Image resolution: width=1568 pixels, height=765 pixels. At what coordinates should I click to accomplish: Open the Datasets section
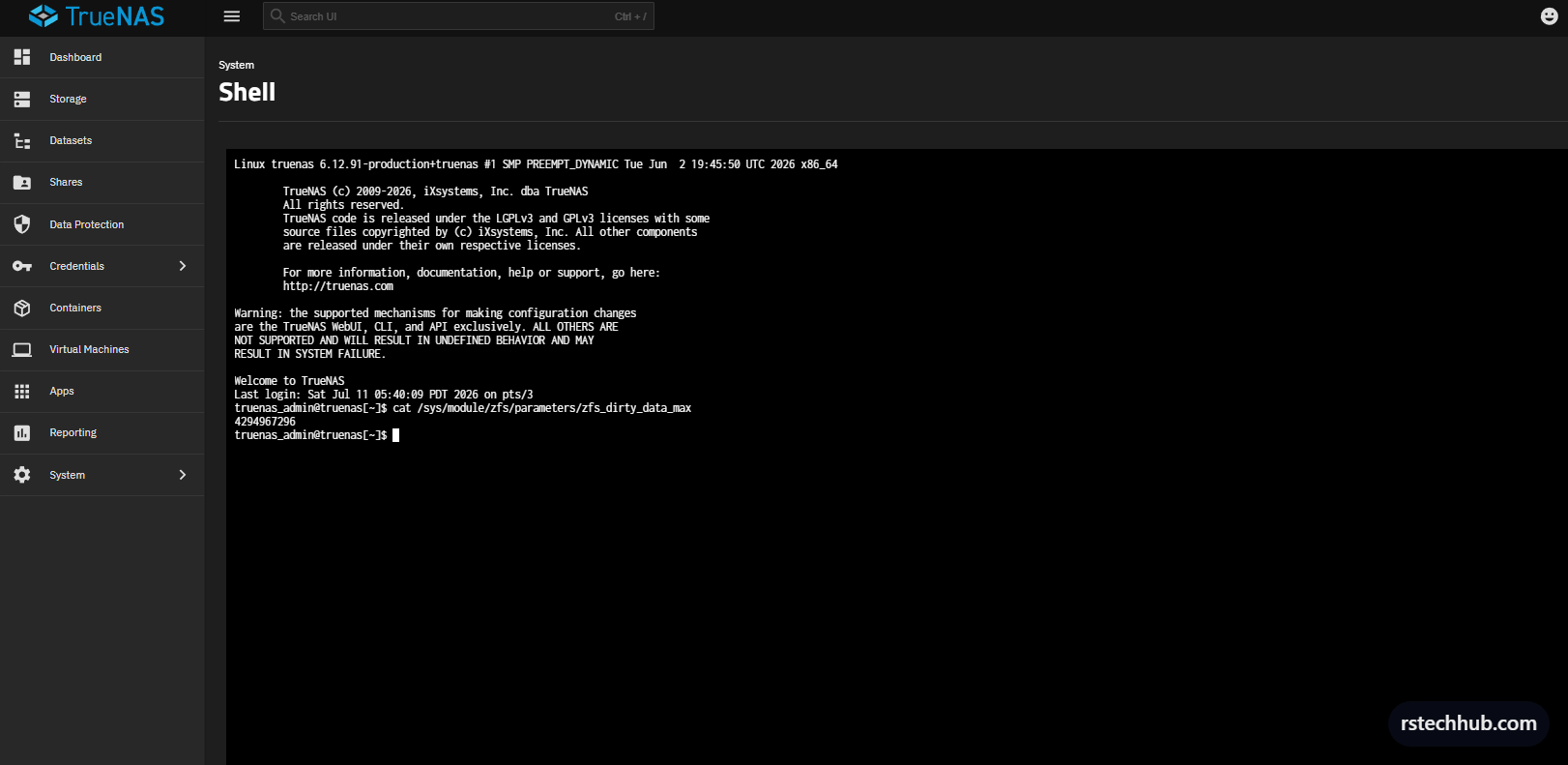coord(102,141)
